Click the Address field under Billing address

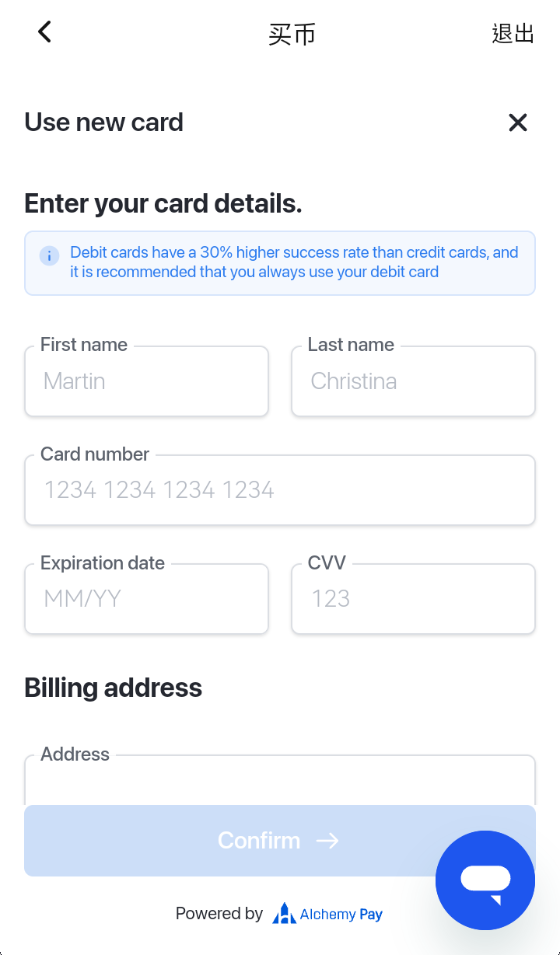[280, 780]
